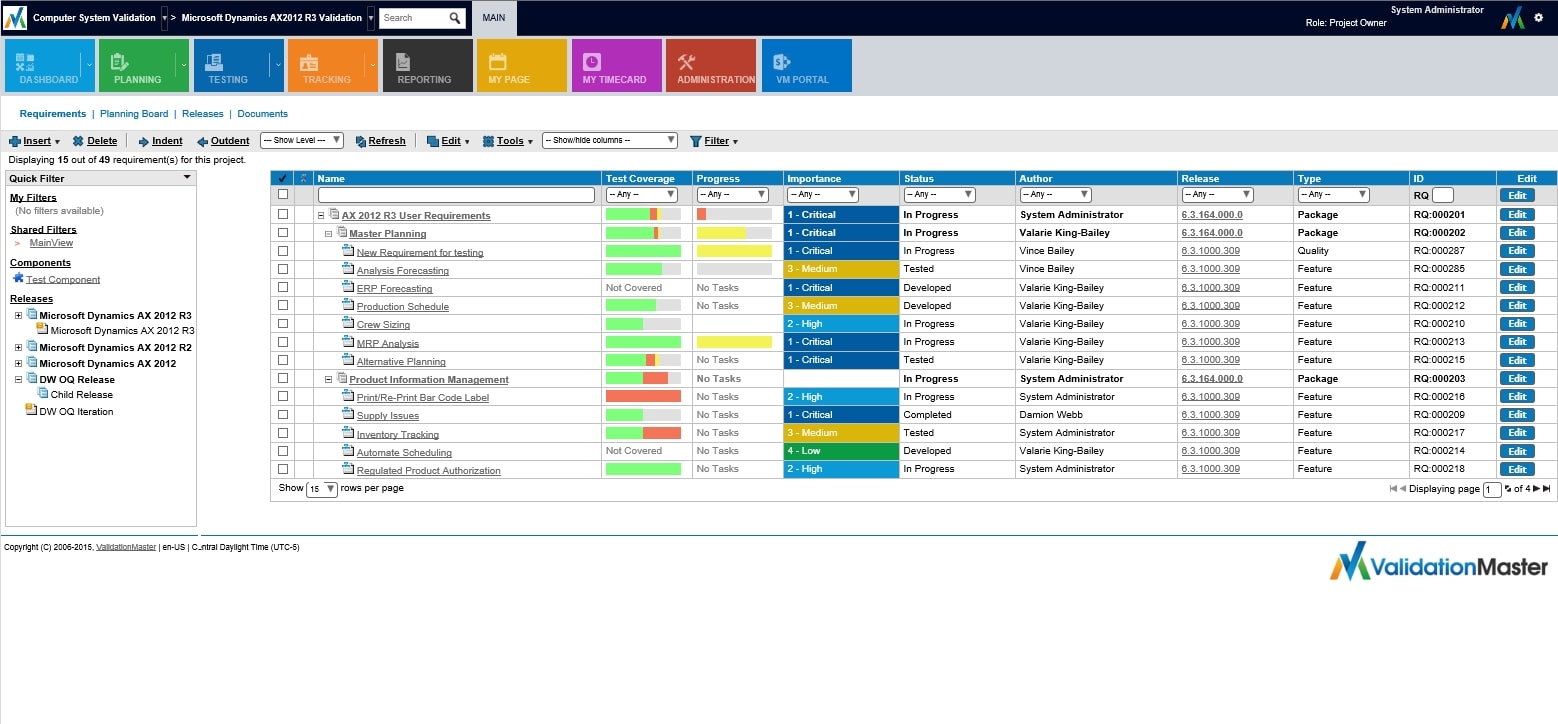
Task: Jump to the last page arrow
Action: (1547, 489)
